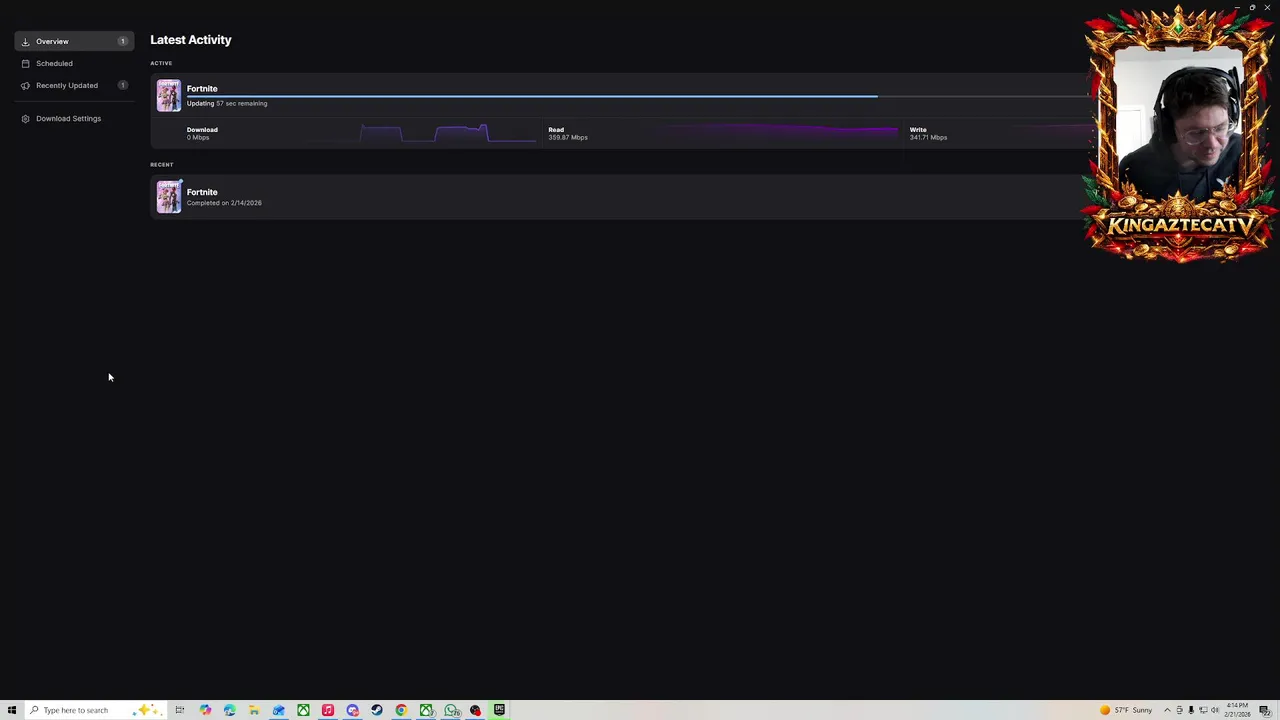
Task: Click the Latest Activity heading
Action: click(191, 40)
